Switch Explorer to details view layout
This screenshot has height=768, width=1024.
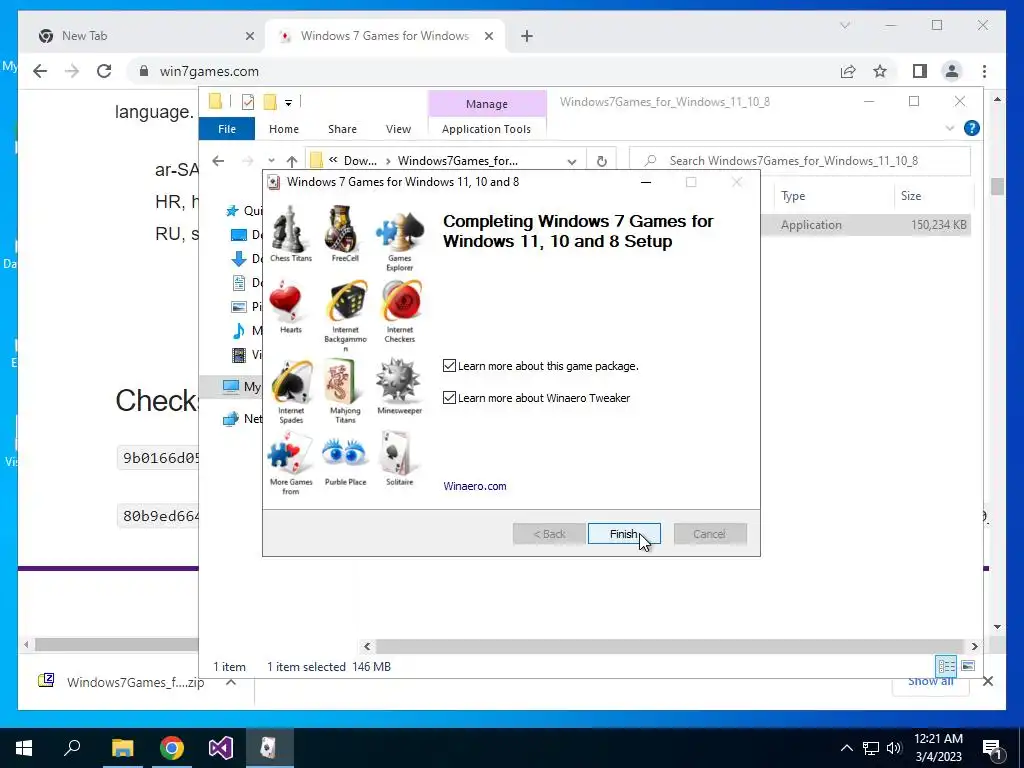(946, 665)
